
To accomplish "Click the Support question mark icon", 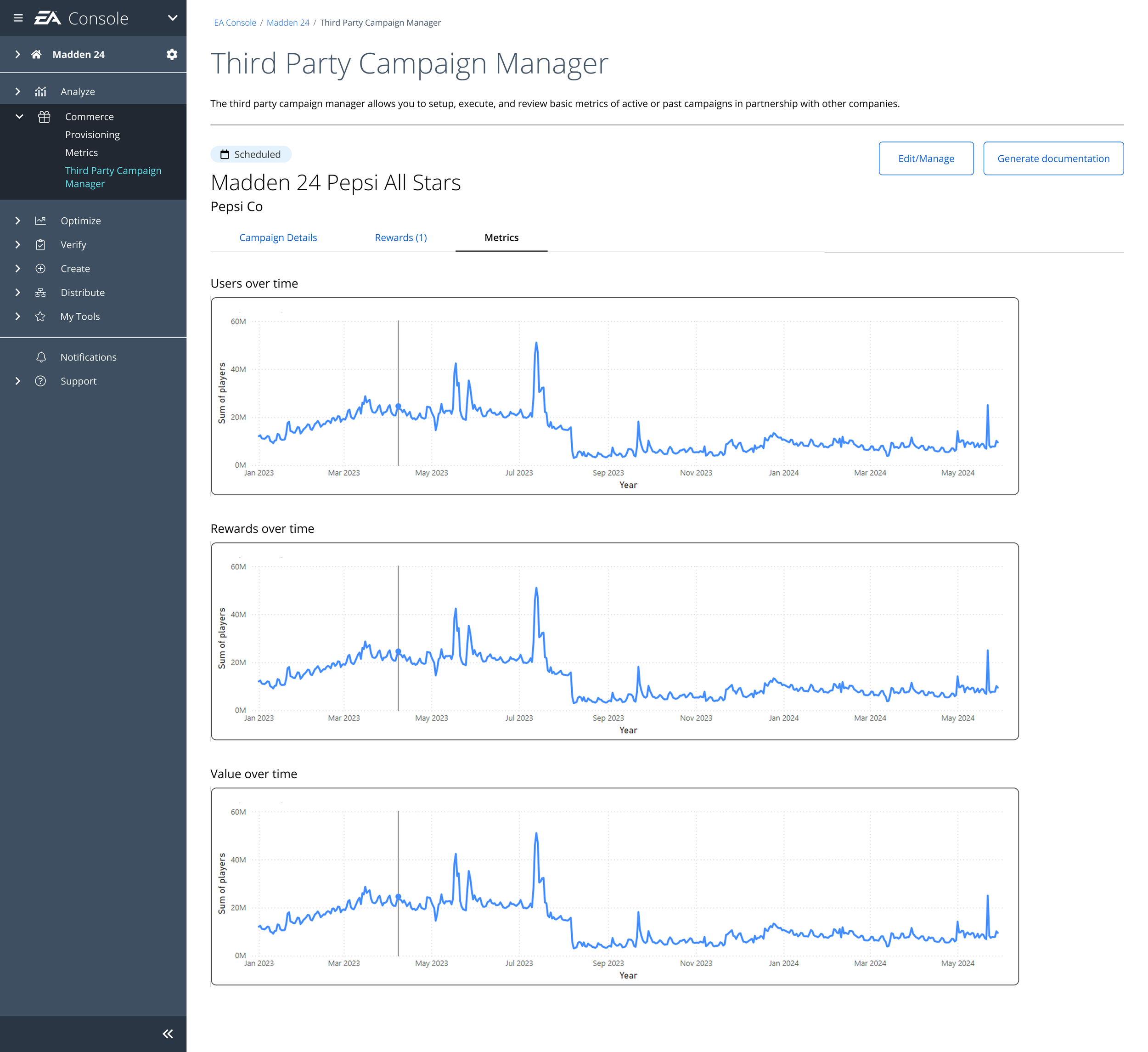I will (40, 381).
